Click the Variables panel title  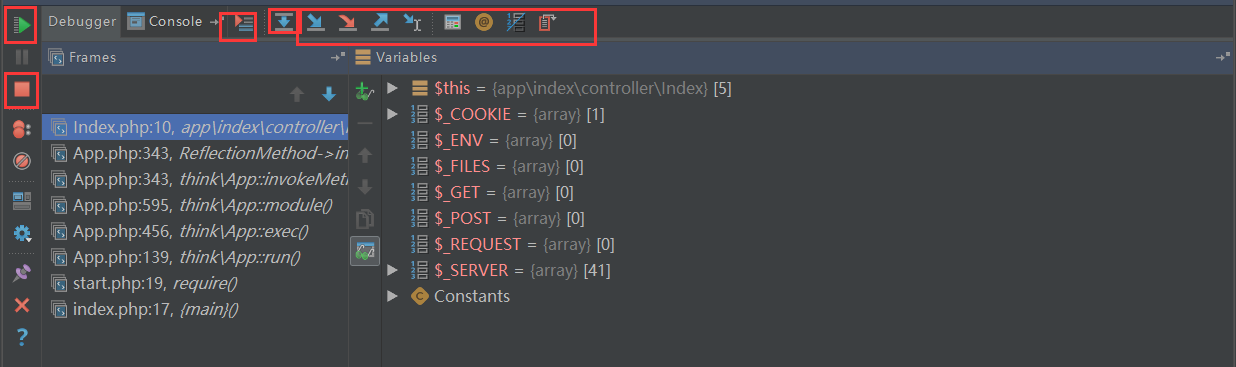coord(406,58)
